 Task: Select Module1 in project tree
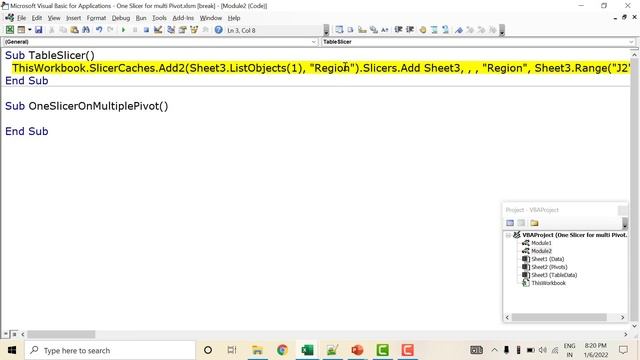(541, 243)
